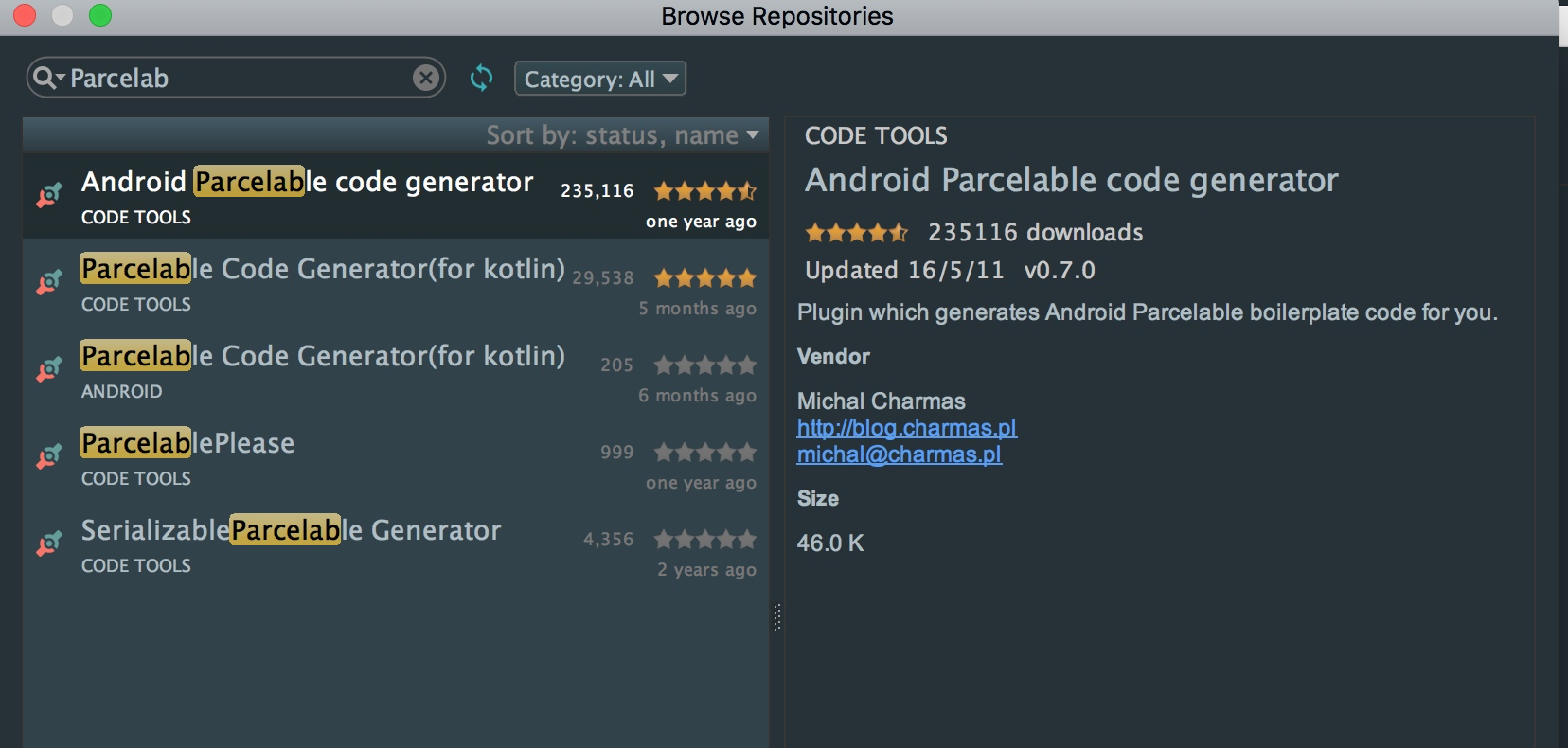Open the michal@charmas.pl email link
Viewport: 1568px width, 748px height.
point(900,454)
